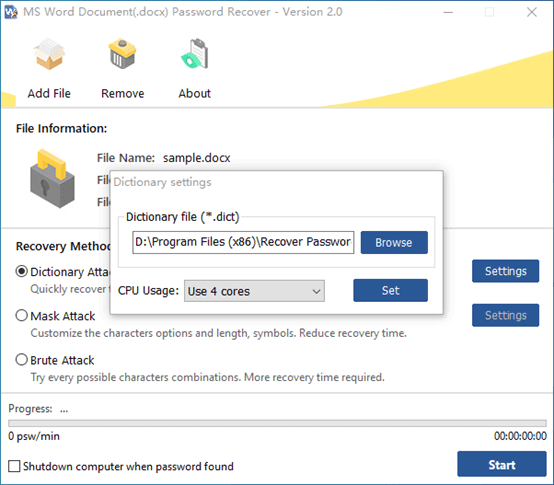Expand the CPU Usage cores dropdown
Viewport: 554px width, 485px height.
click(254, 291)
